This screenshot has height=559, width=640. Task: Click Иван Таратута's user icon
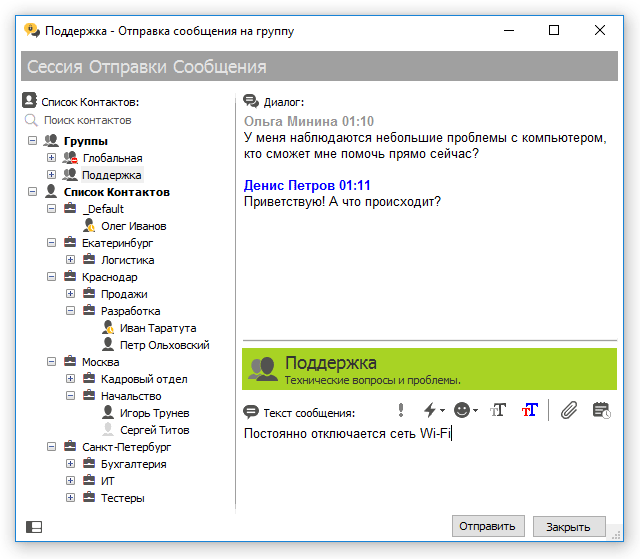[x=108, y=327]
